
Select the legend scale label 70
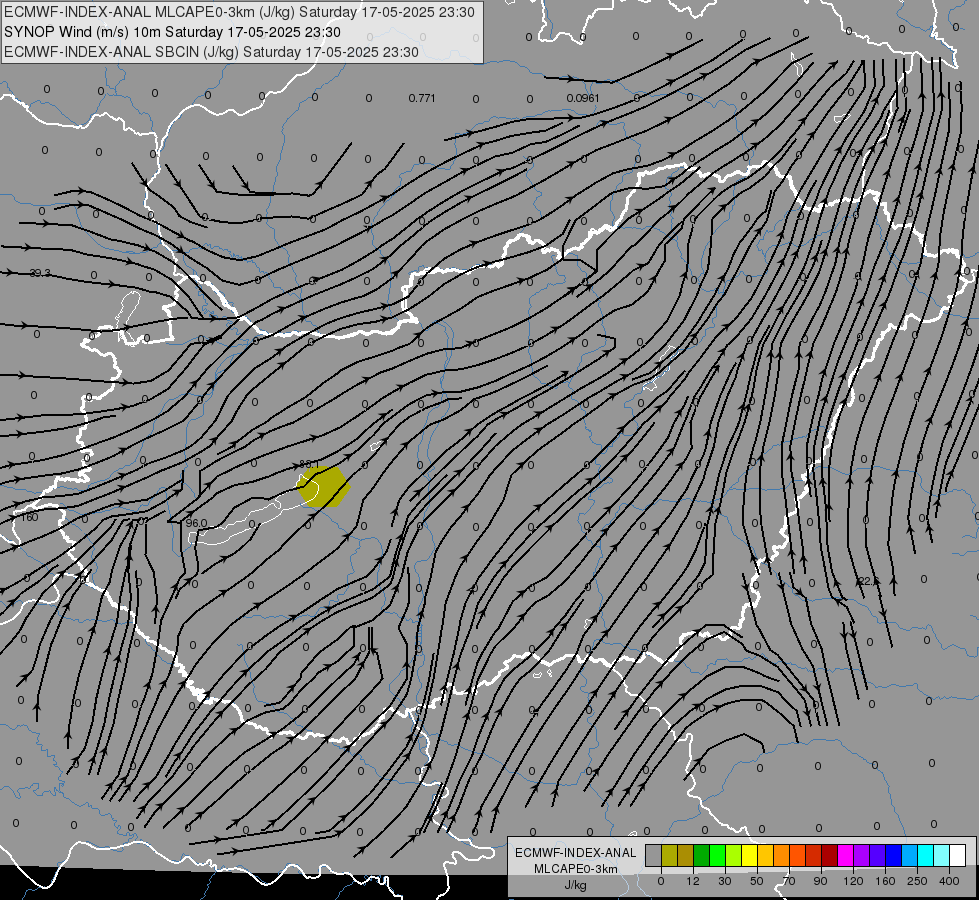click(x=789, y=881)
